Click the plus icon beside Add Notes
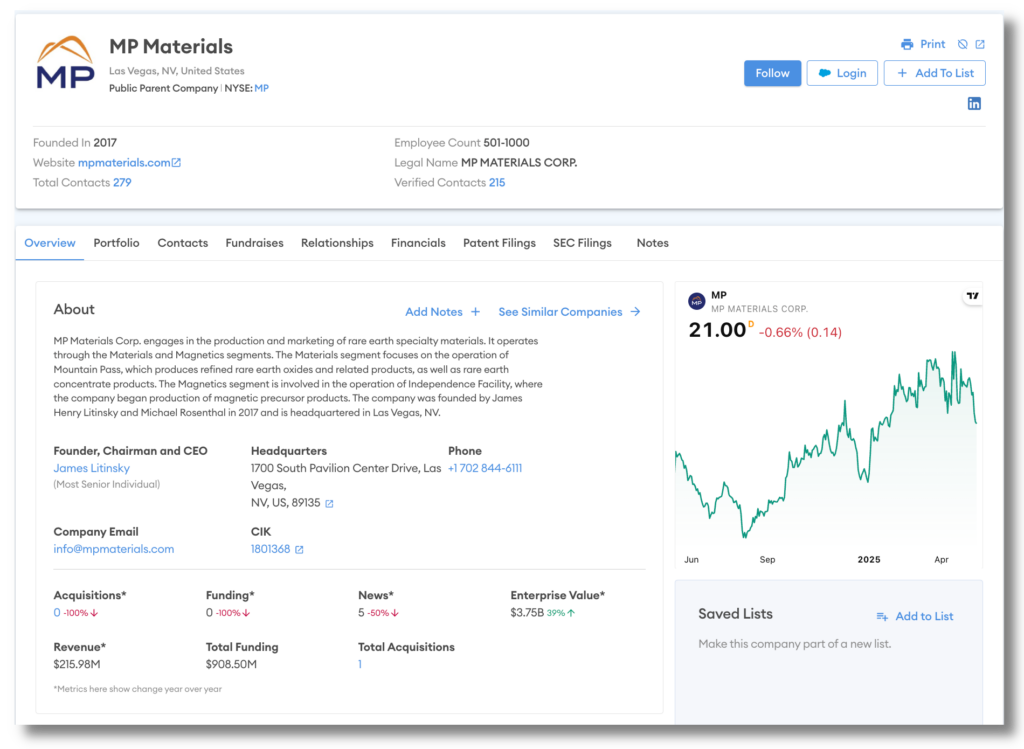Screen dimensions: 1024x749 [475, 312]
